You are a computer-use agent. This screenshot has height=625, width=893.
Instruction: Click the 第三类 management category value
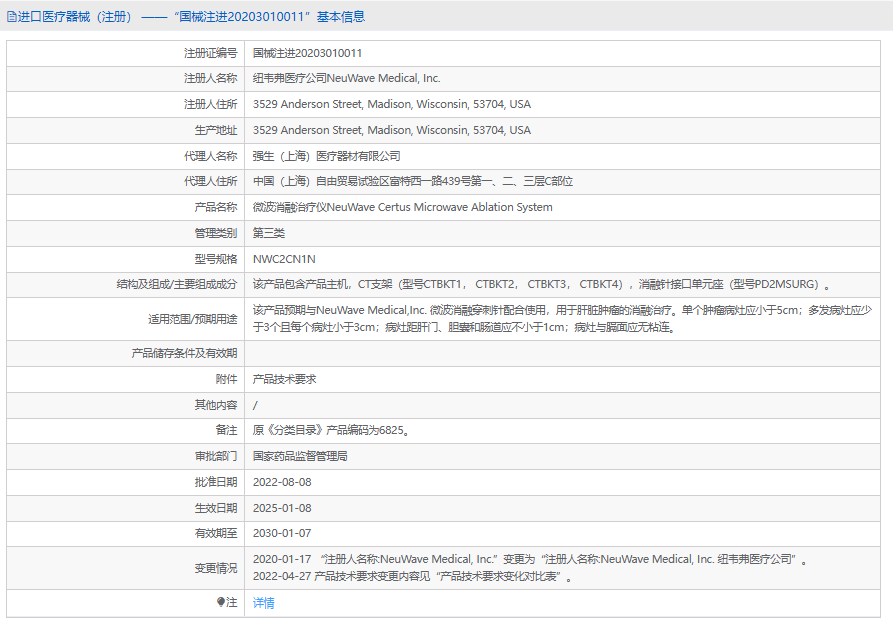[269, 233]
